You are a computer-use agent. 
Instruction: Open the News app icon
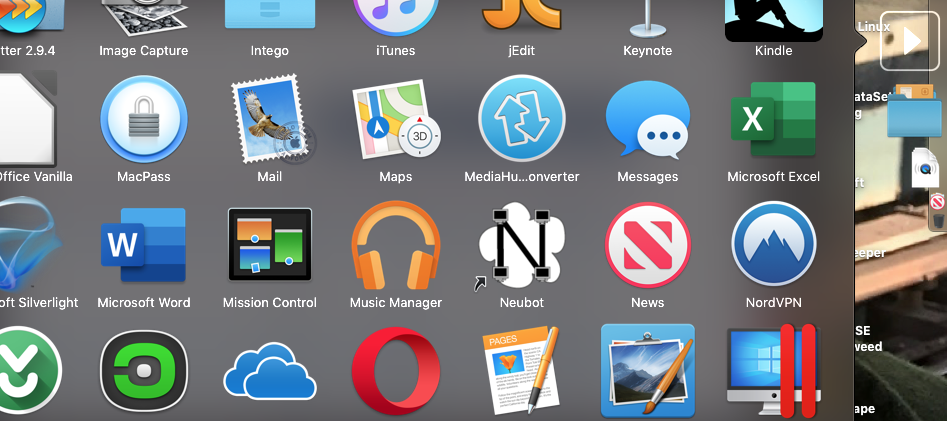coord(647,245)
